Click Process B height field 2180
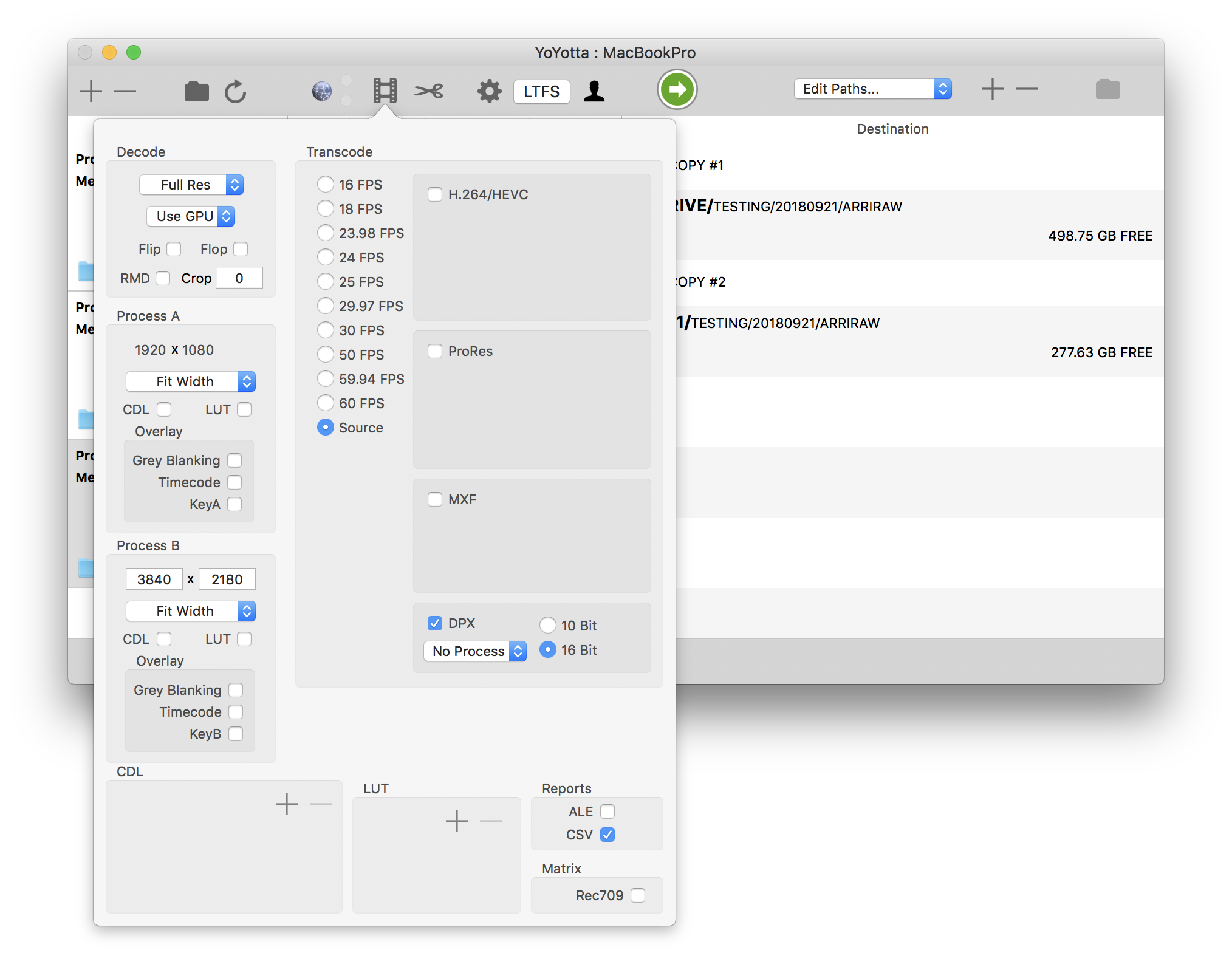This screenshot has width=1232, height=967. click(227, 579)
